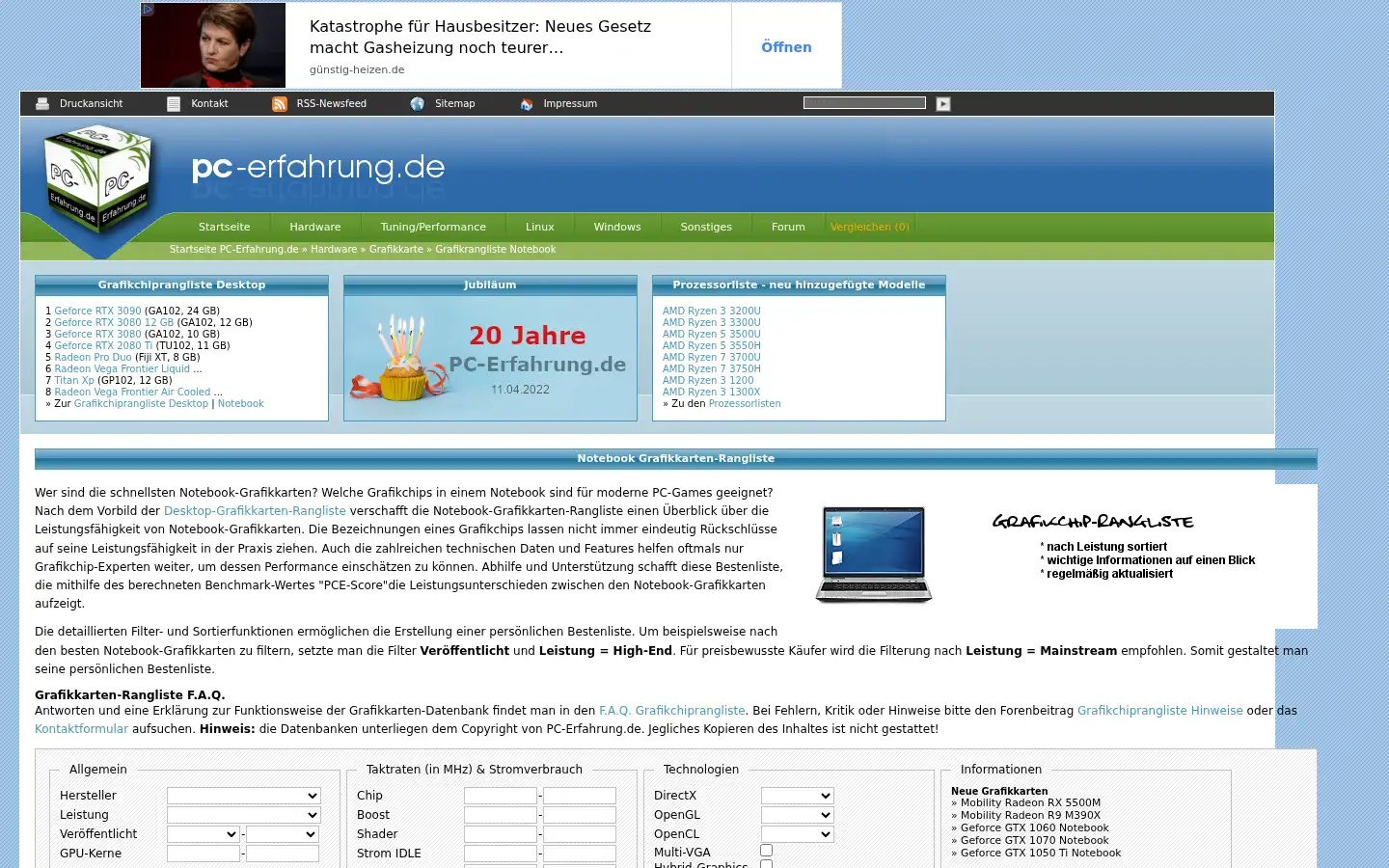Viewport: 1389px width, 868px height.
Task: Open the second Veröffentlicht dropdown
Action: point(283,834)
